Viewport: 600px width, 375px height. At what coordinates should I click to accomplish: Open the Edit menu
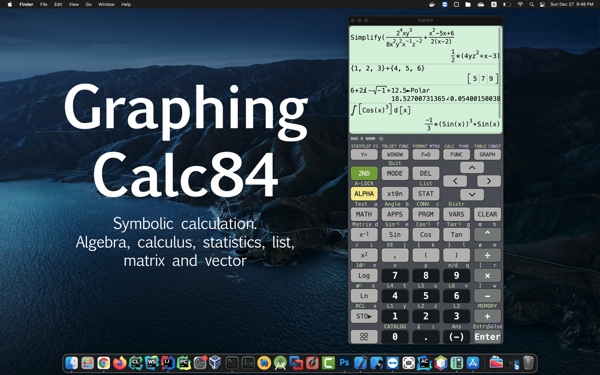pos(58,4)
